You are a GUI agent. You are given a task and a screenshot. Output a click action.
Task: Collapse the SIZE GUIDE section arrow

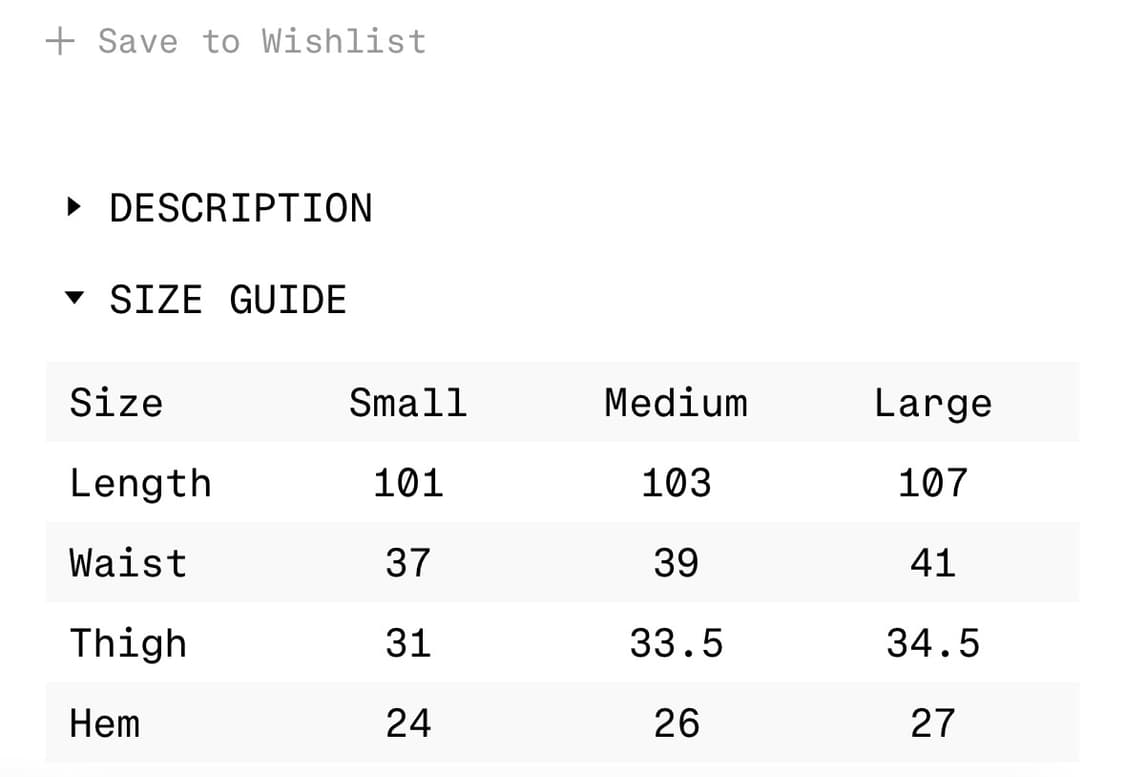[x=73, y=298]
